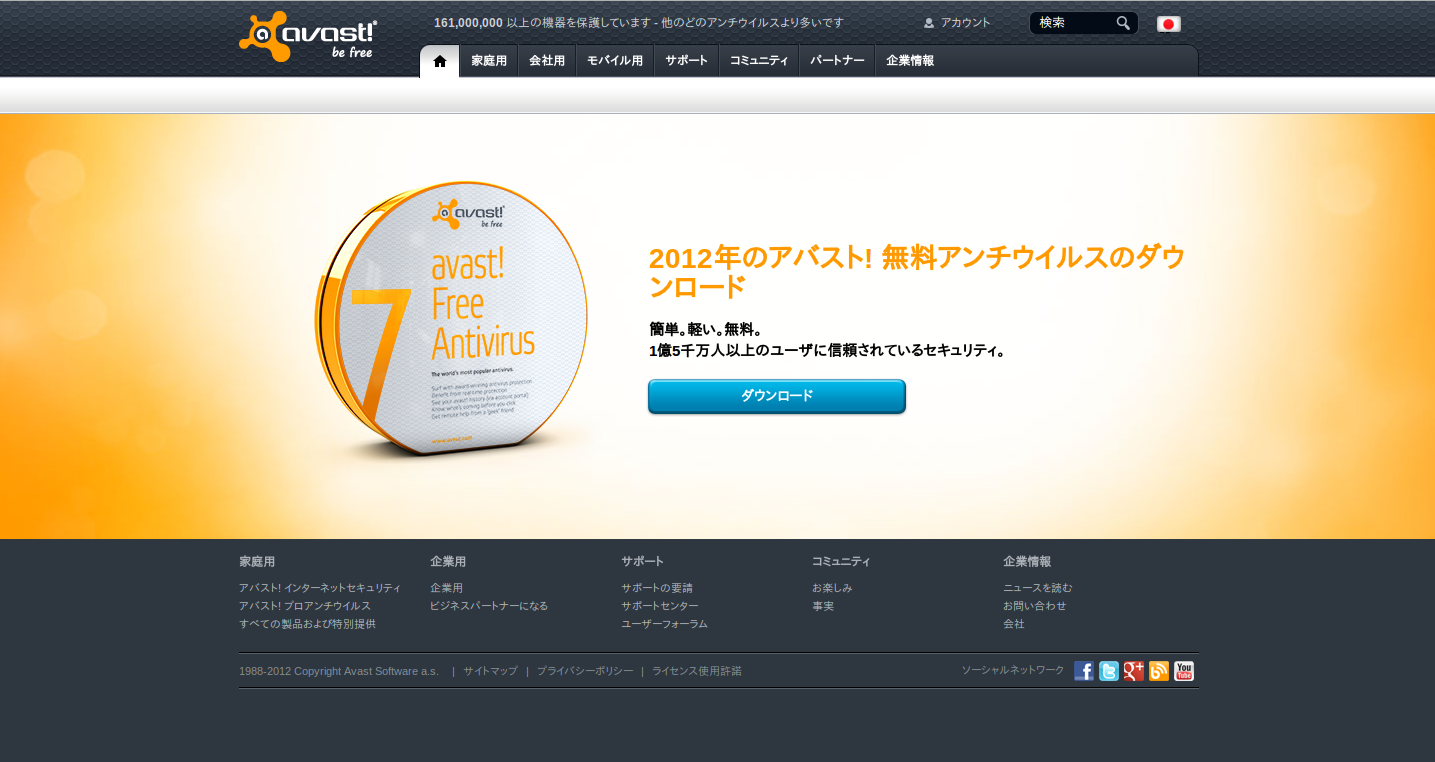The width and height of the screenshot is (1435, 762).
Task: Open the YouTube social icon
Action: click(1184, 671)
